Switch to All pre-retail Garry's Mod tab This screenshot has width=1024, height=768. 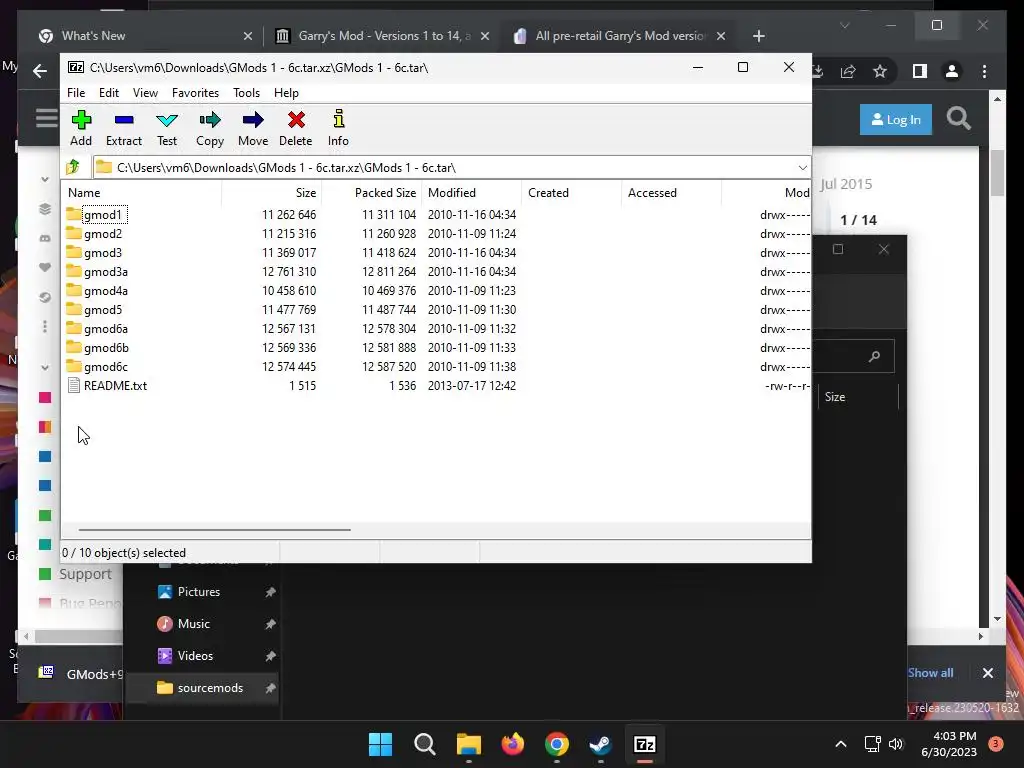pyautogui.click(x=620, y=36)
